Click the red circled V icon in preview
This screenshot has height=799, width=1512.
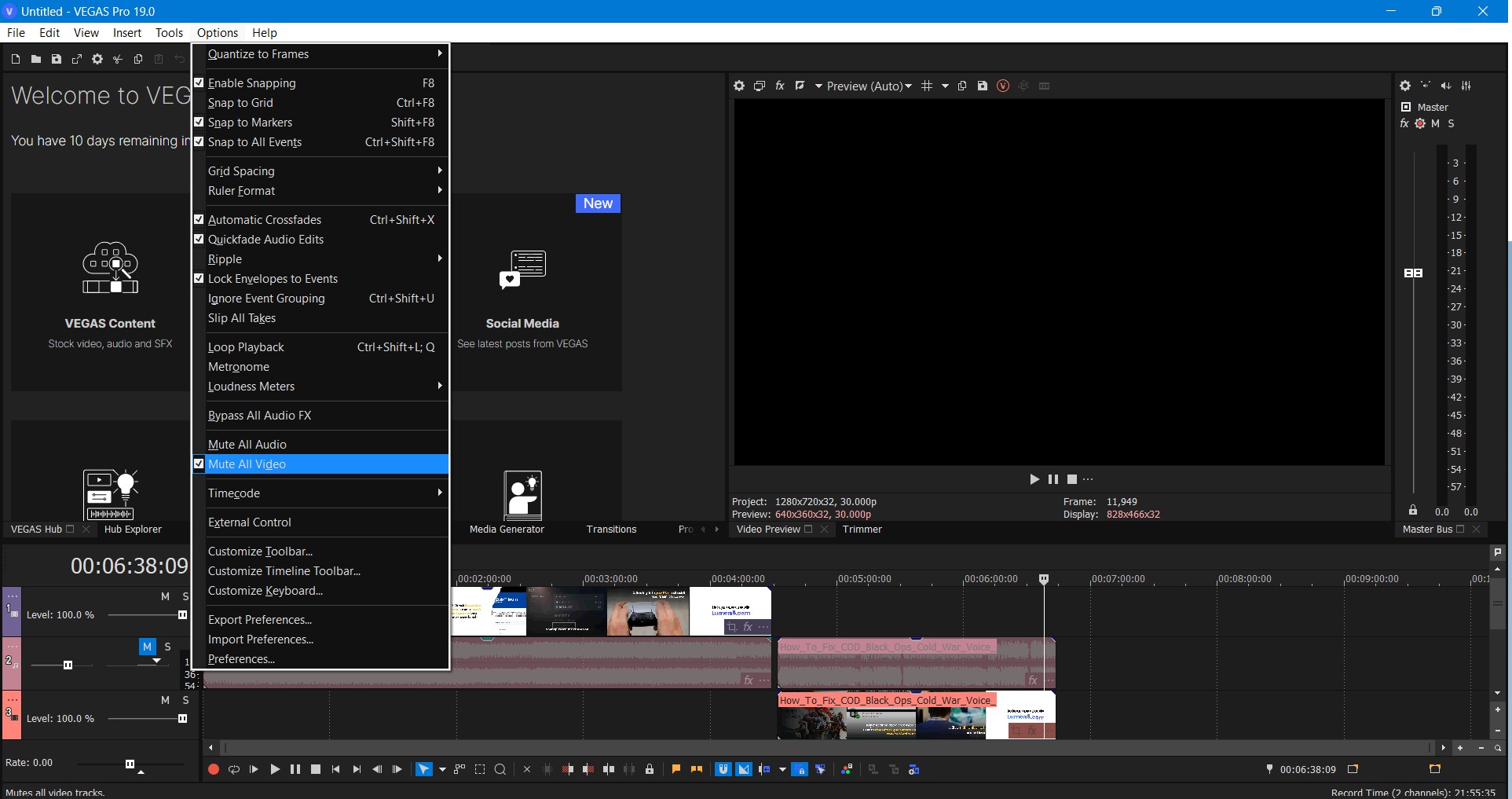point(1003,86)
